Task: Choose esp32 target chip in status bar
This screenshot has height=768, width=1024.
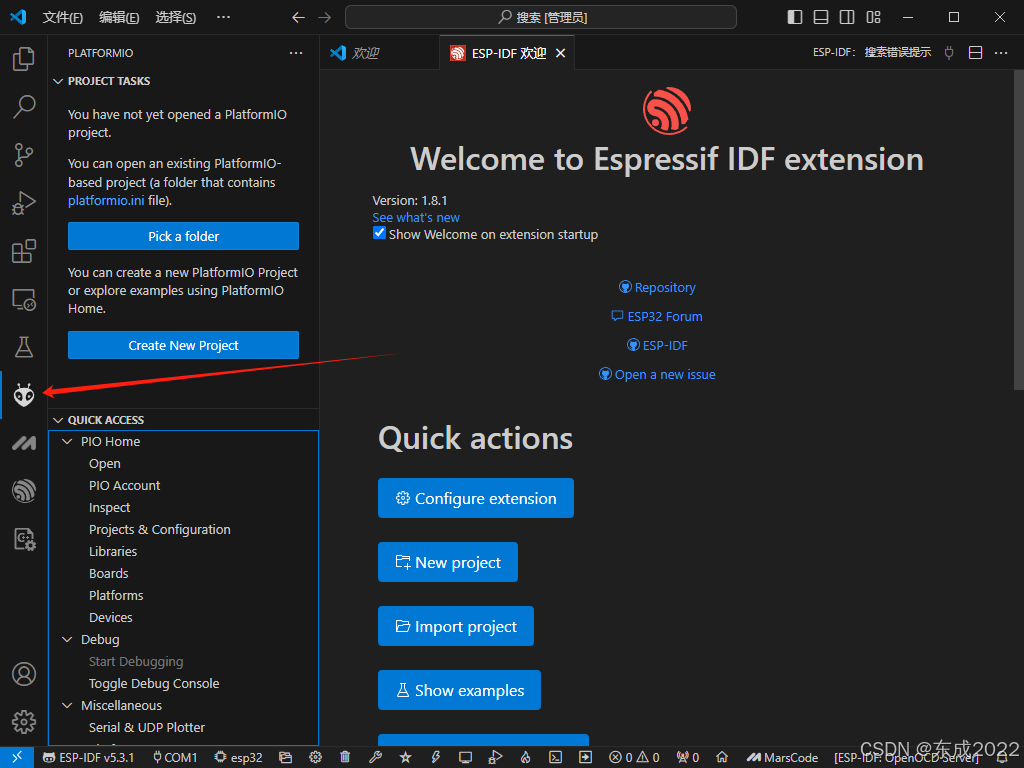Action: tap(238, 758)
